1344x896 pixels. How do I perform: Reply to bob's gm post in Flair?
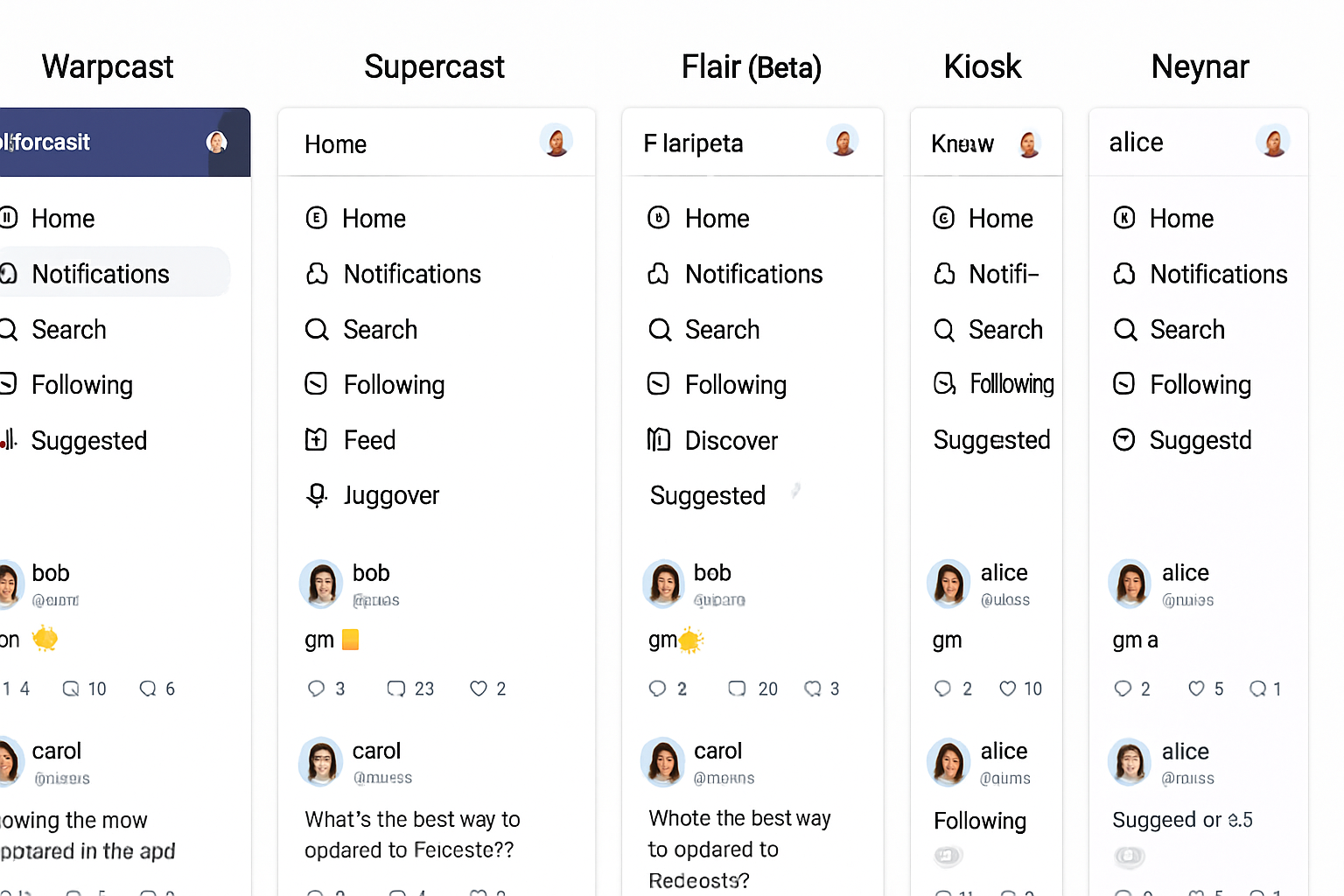coord(657,689)
